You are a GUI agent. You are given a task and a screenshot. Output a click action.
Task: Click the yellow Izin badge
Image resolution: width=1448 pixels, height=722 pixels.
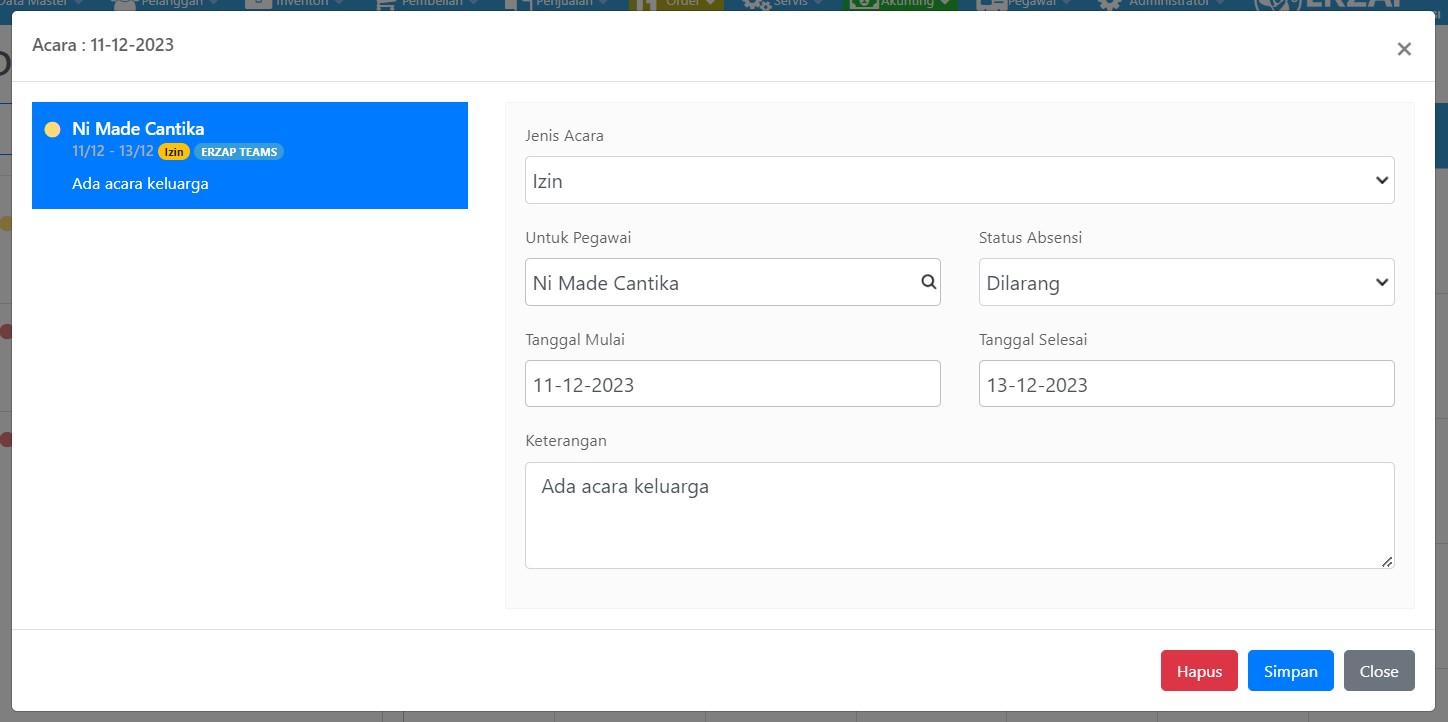click(174, 152)
